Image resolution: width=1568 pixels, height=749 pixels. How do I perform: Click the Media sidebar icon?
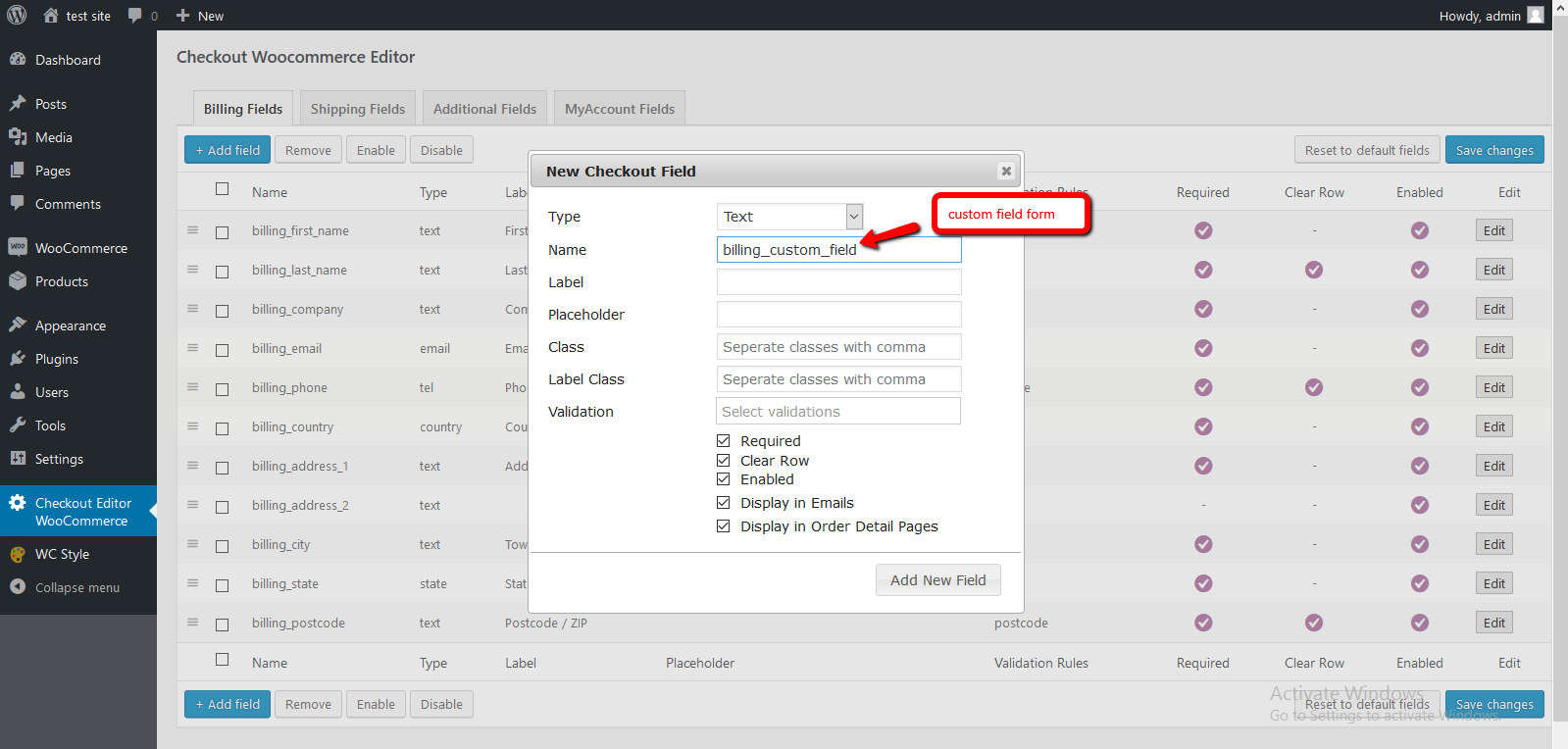tap(18, 137)
